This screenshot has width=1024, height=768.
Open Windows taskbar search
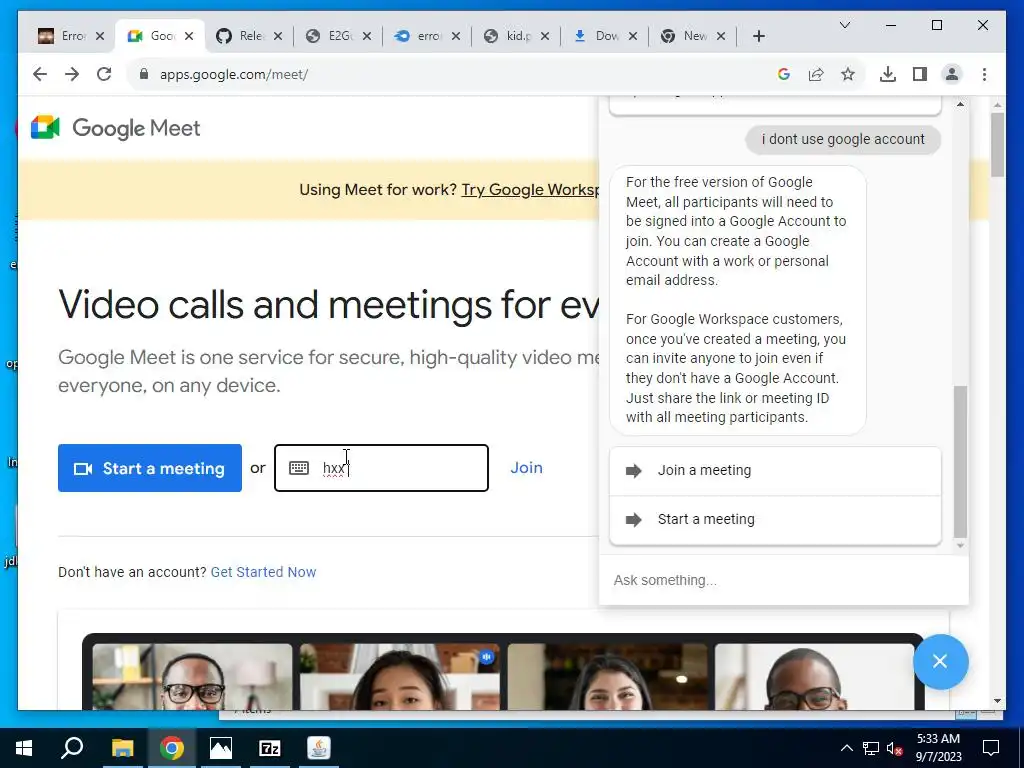(x=72, y=748)
